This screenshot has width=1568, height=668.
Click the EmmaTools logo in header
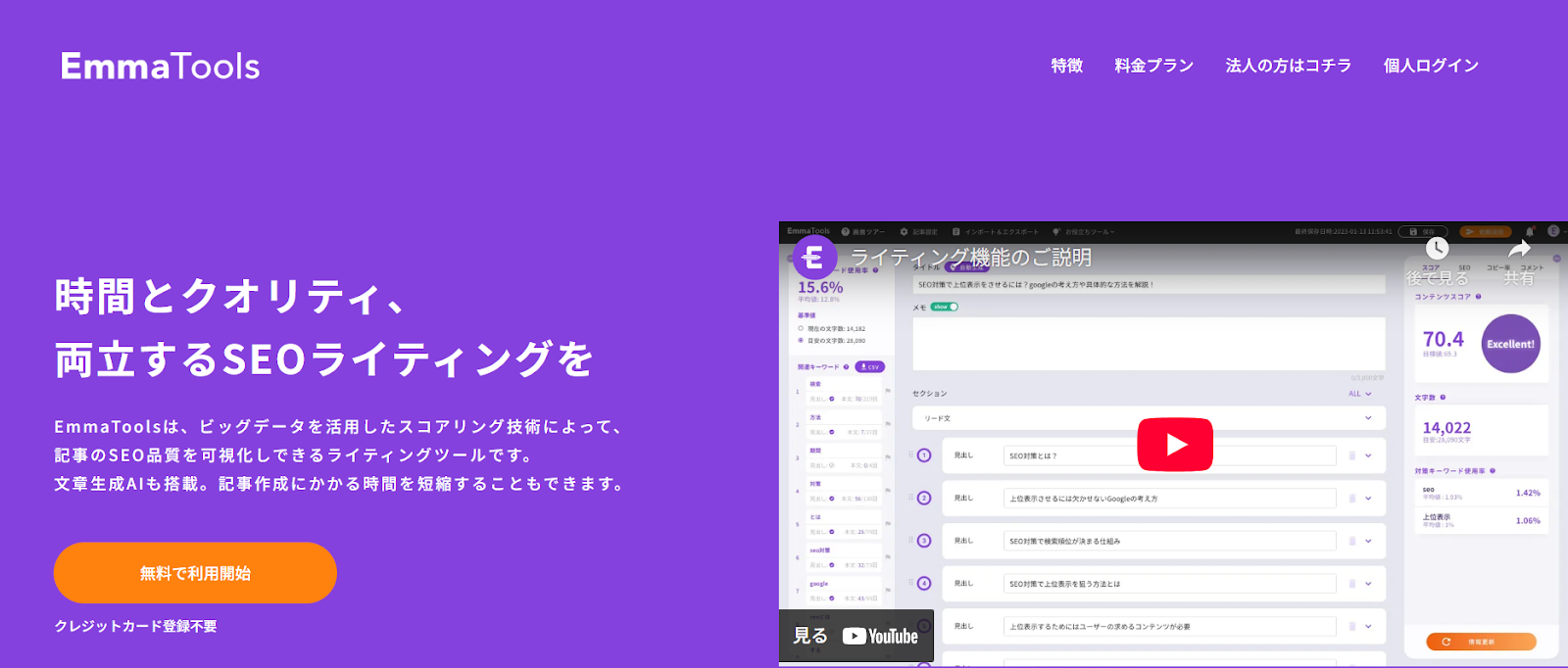point(160,66)
